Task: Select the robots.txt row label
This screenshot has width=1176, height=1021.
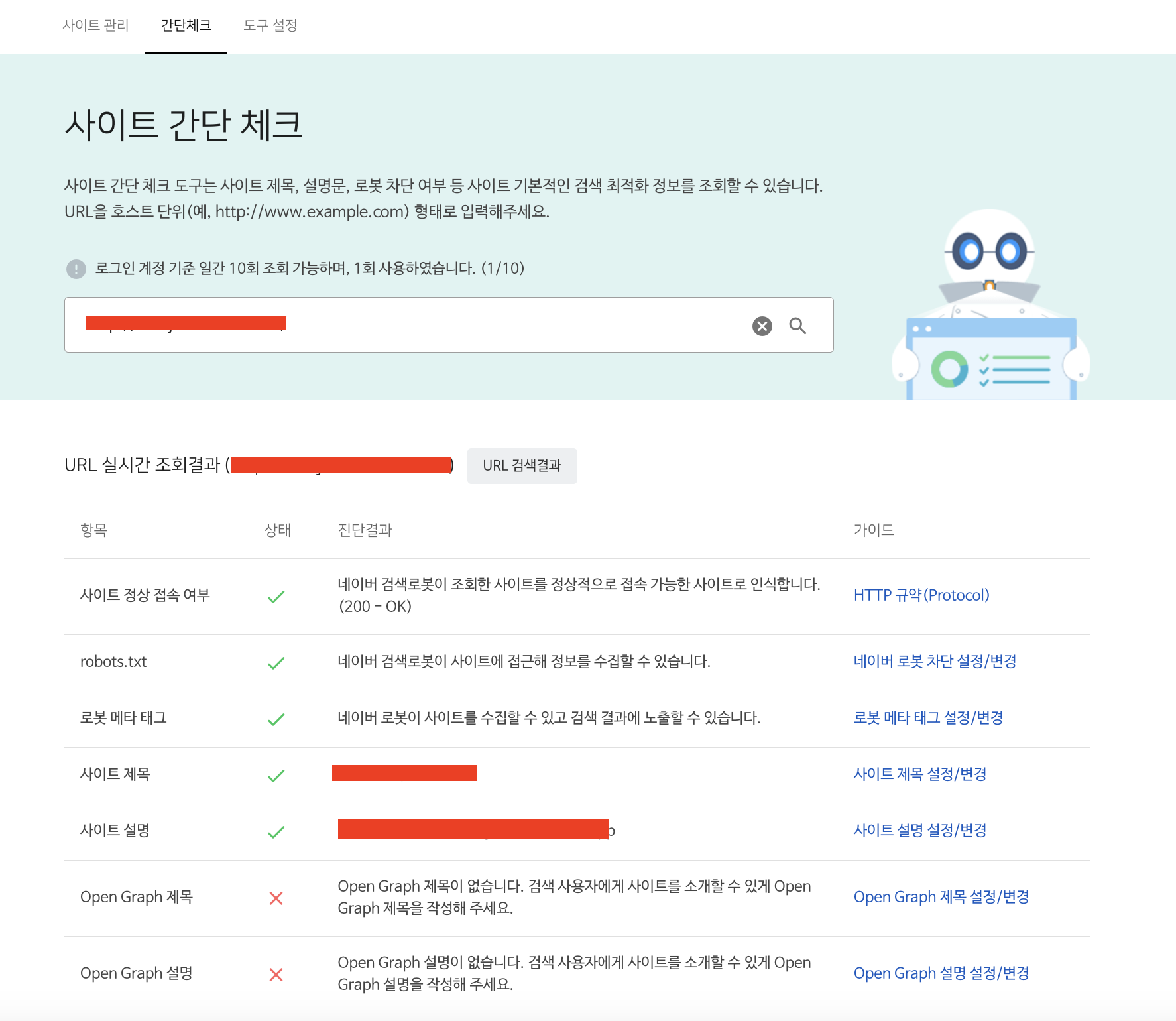Action: (x=113, y=662)
